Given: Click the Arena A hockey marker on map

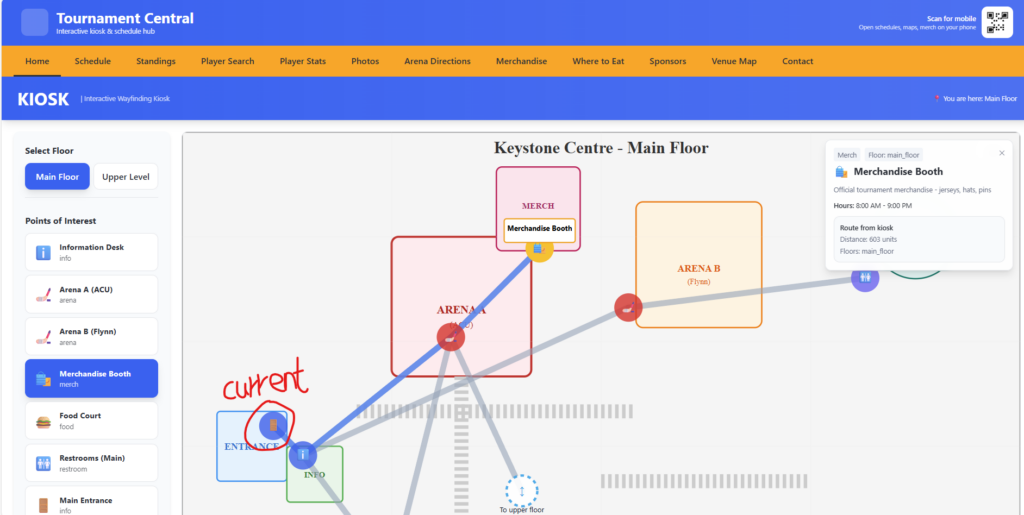Looking at the screenshot, I should click(451, 337).
